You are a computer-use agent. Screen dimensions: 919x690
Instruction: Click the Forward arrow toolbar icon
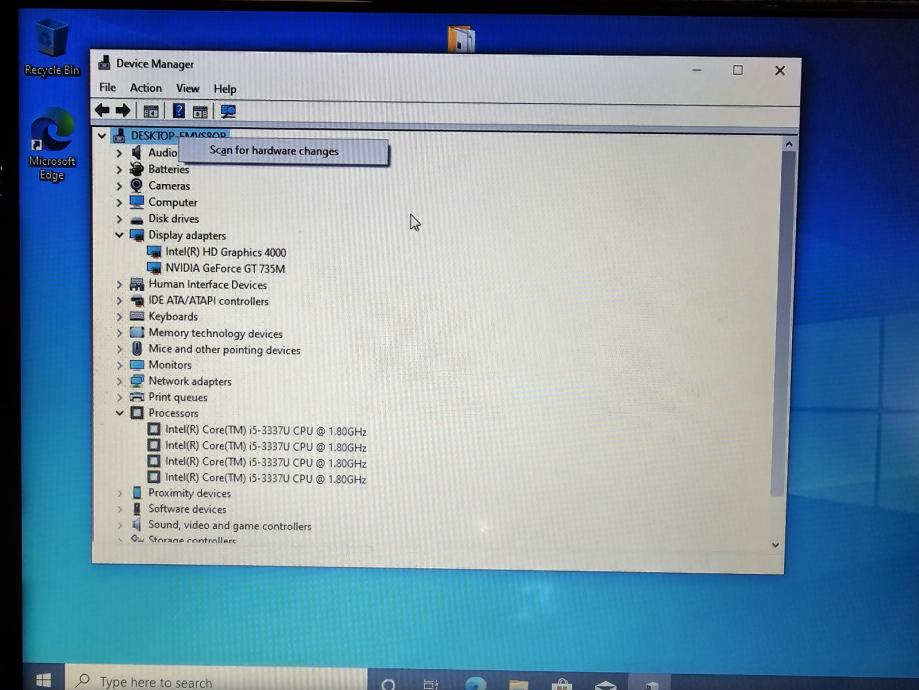coord(122,110)
